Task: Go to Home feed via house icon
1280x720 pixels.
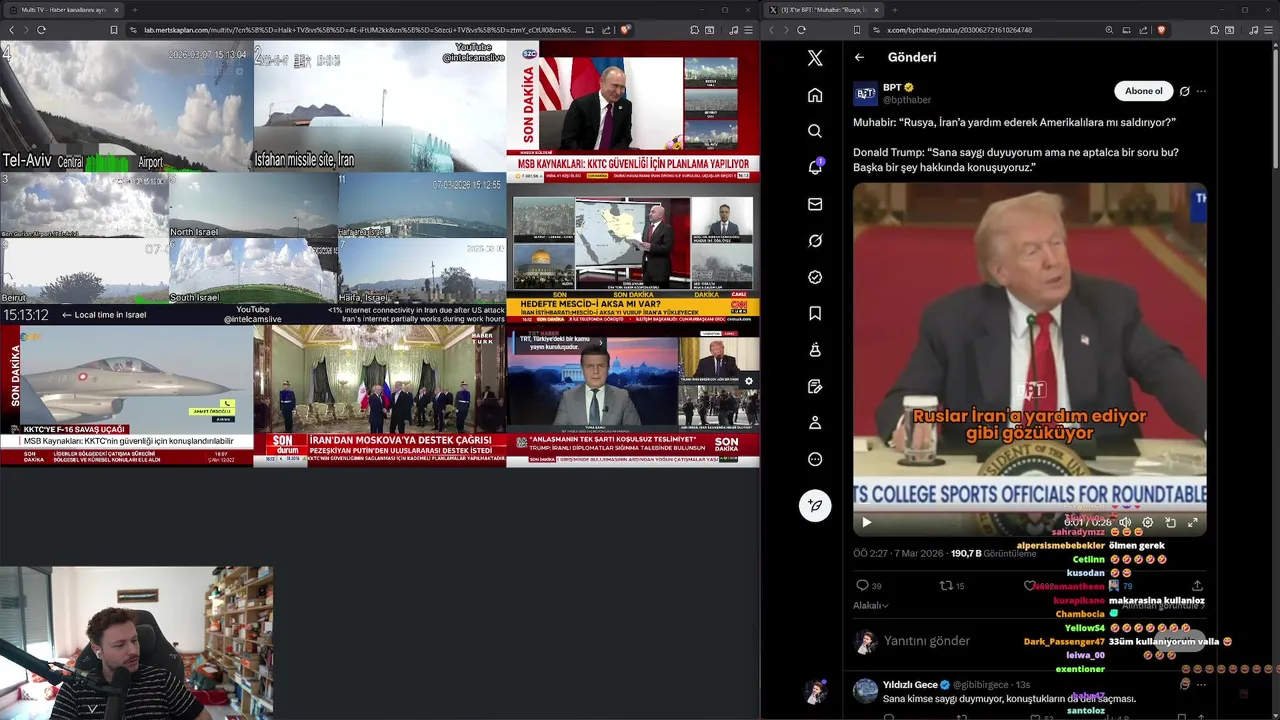Action: [815, 95]
